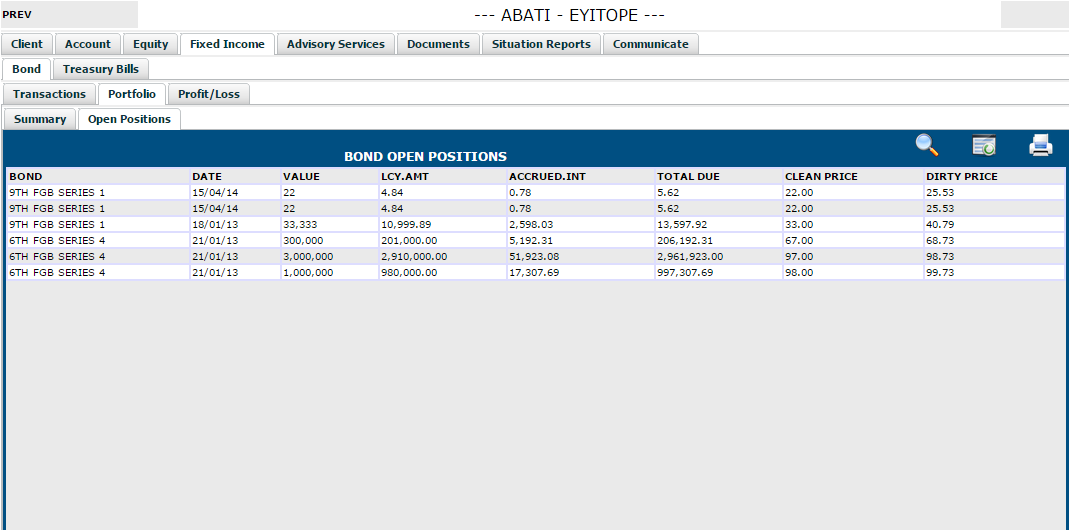Switch to the Summary tab
The image size is (1070, 531).
pyautogui.click(x=40, y=119)
